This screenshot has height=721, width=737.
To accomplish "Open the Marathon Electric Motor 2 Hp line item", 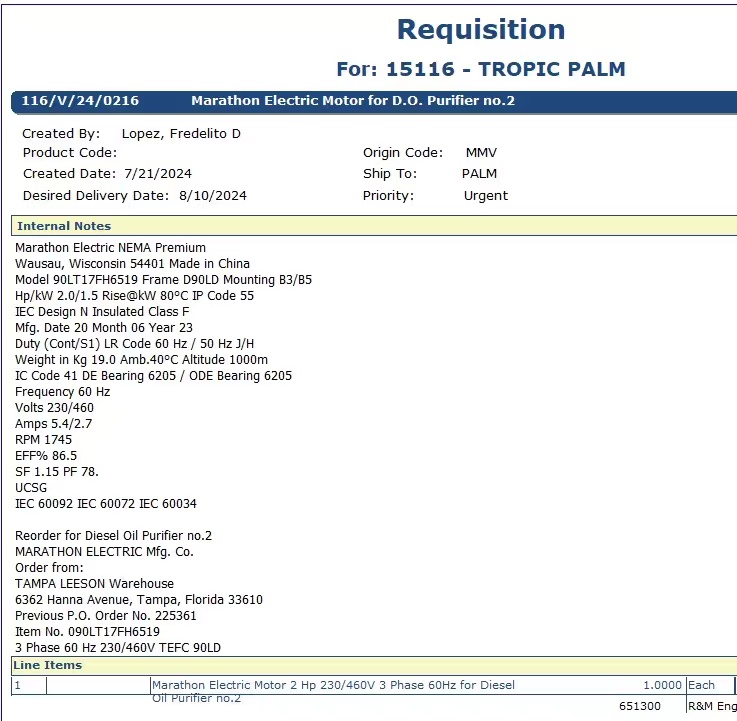I will pyautogui.click(x=333, y=686).
